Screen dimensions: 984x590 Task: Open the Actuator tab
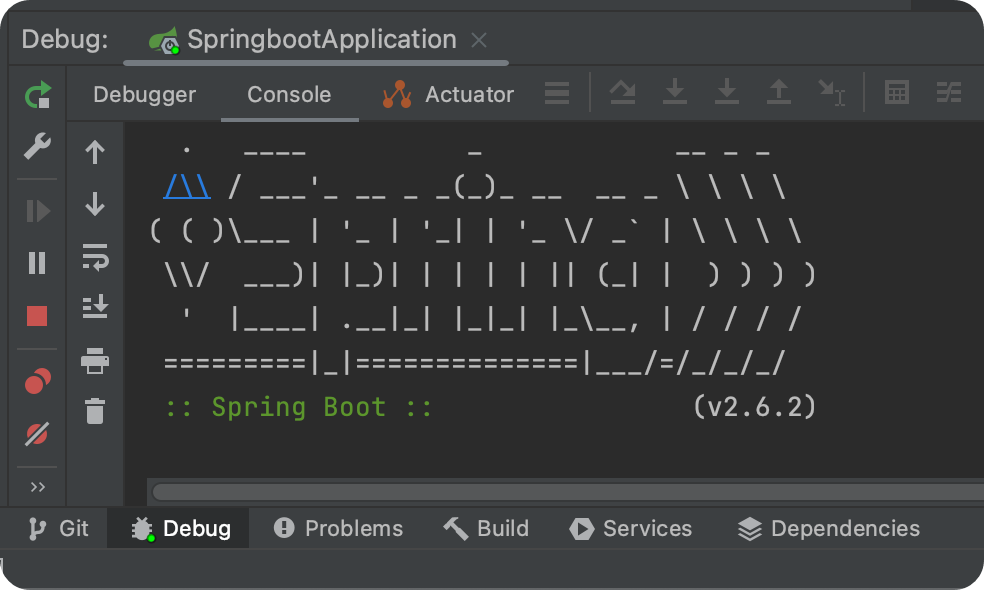(448, 94)
